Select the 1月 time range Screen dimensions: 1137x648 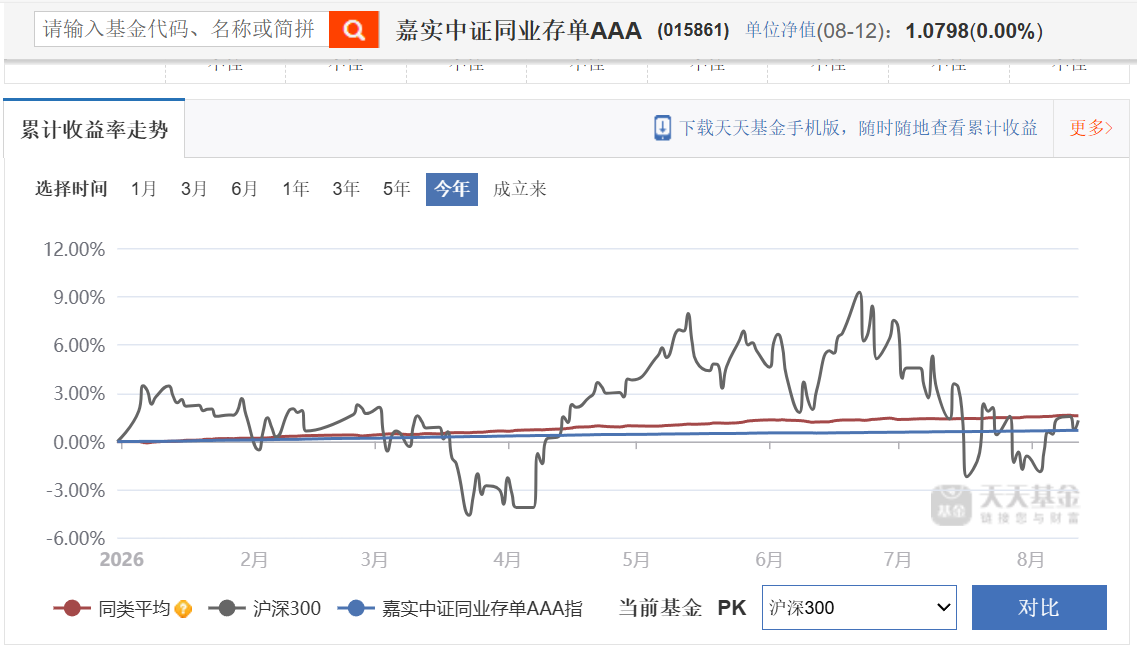[144, 189]
